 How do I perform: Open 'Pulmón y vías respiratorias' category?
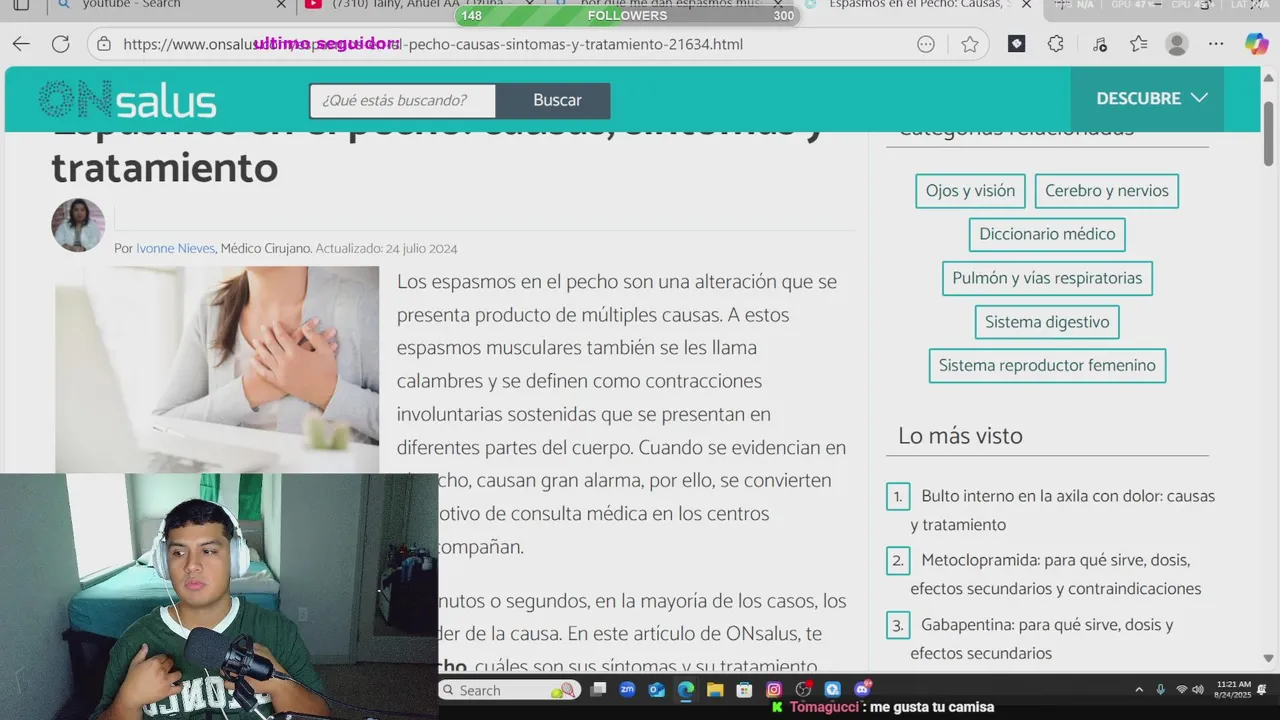1047,278
